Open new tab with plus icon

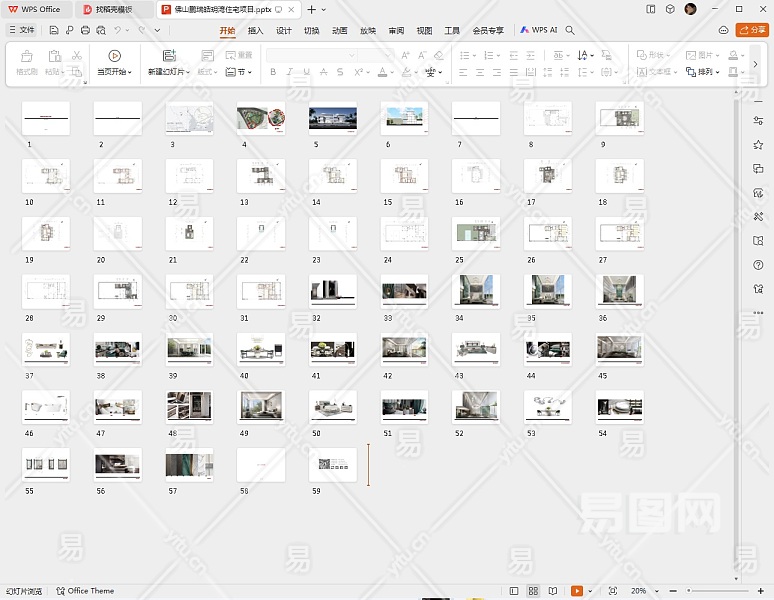(311, 9)
